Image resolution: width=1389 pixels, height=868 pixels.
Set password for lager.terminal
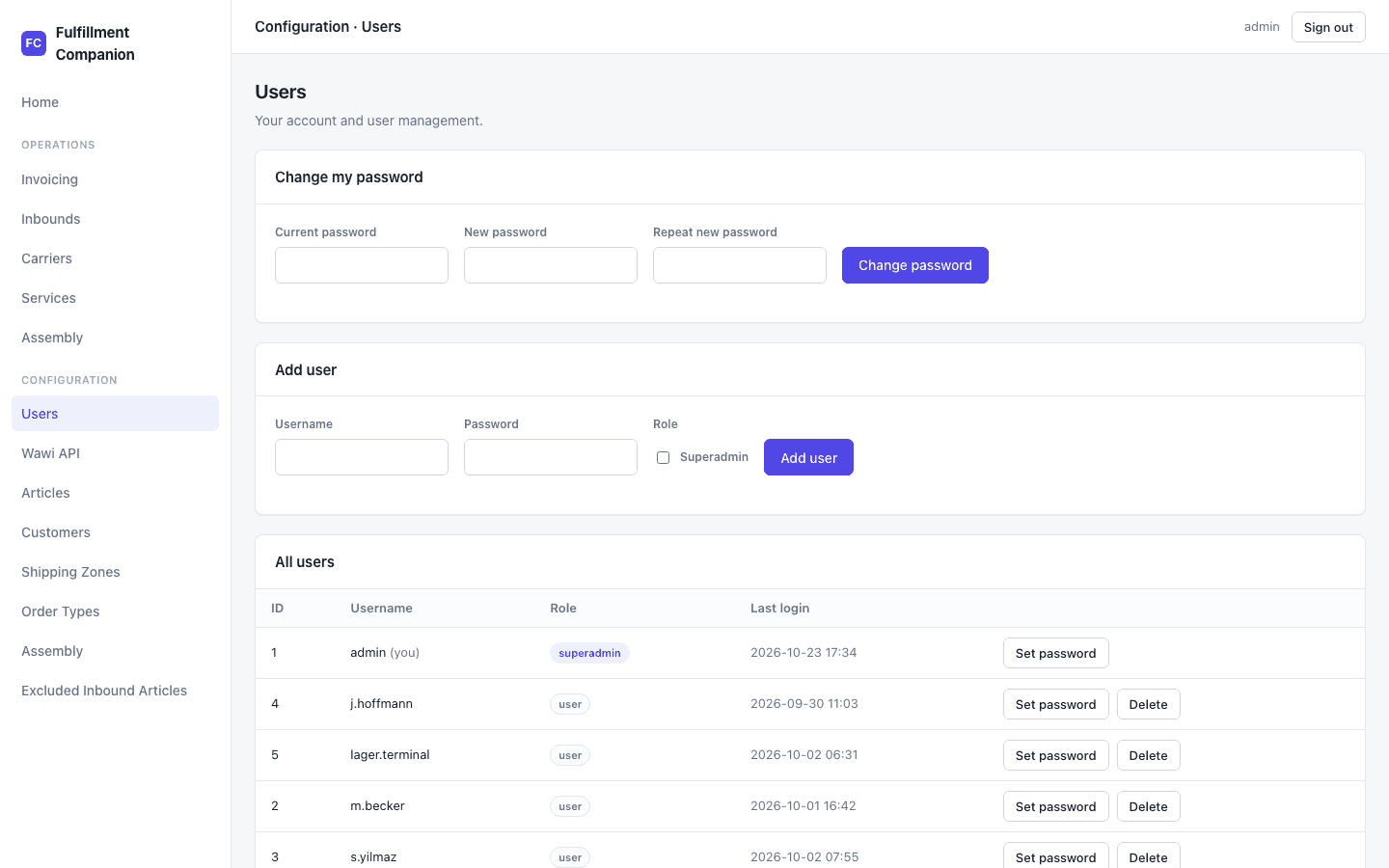click(1055, 755)
